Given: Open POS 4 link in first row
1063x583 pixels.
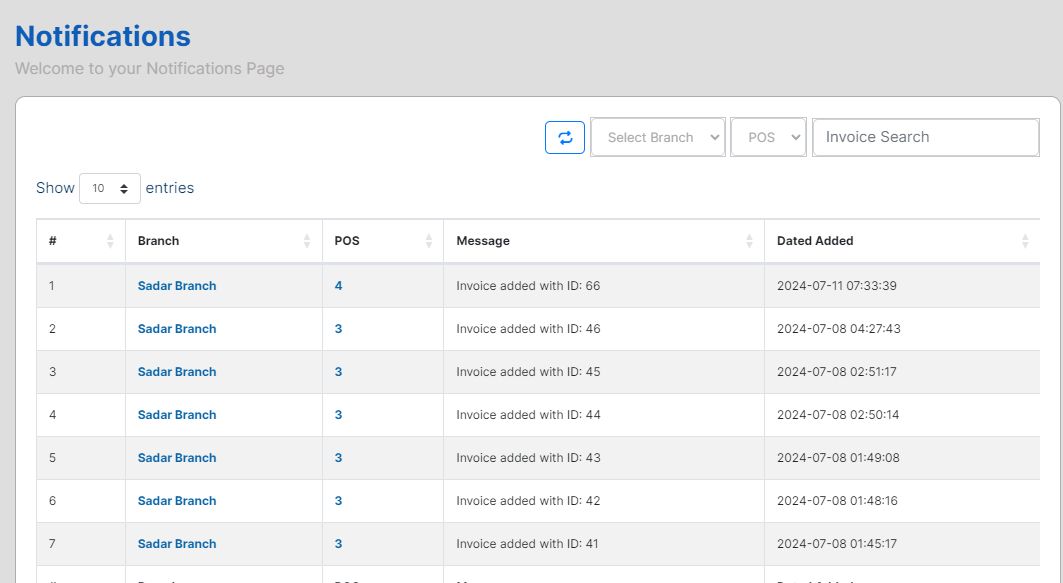Looking at the screenshot, I should 339,286.
